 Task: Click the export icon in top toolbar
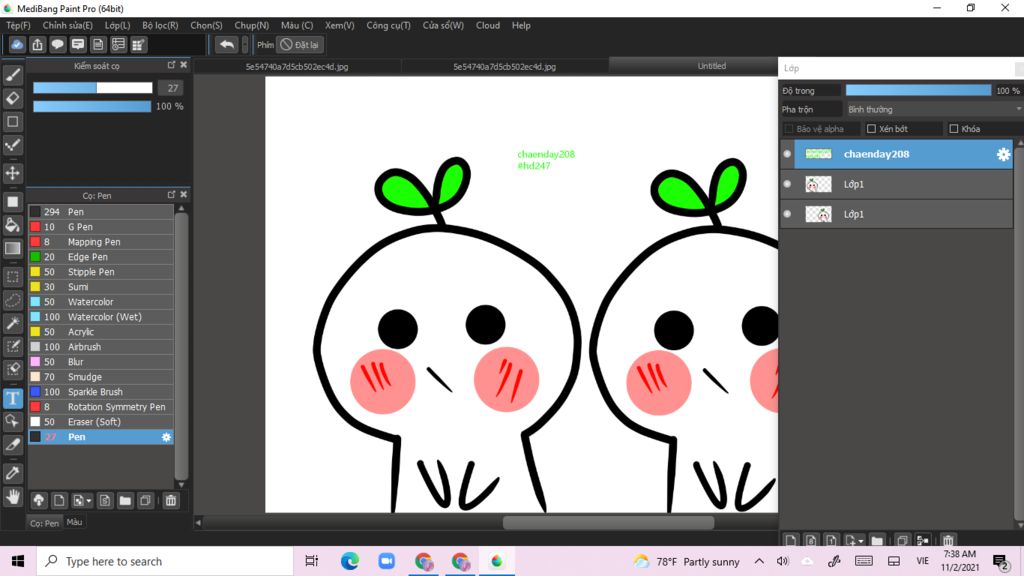click(x=37, y=44)
